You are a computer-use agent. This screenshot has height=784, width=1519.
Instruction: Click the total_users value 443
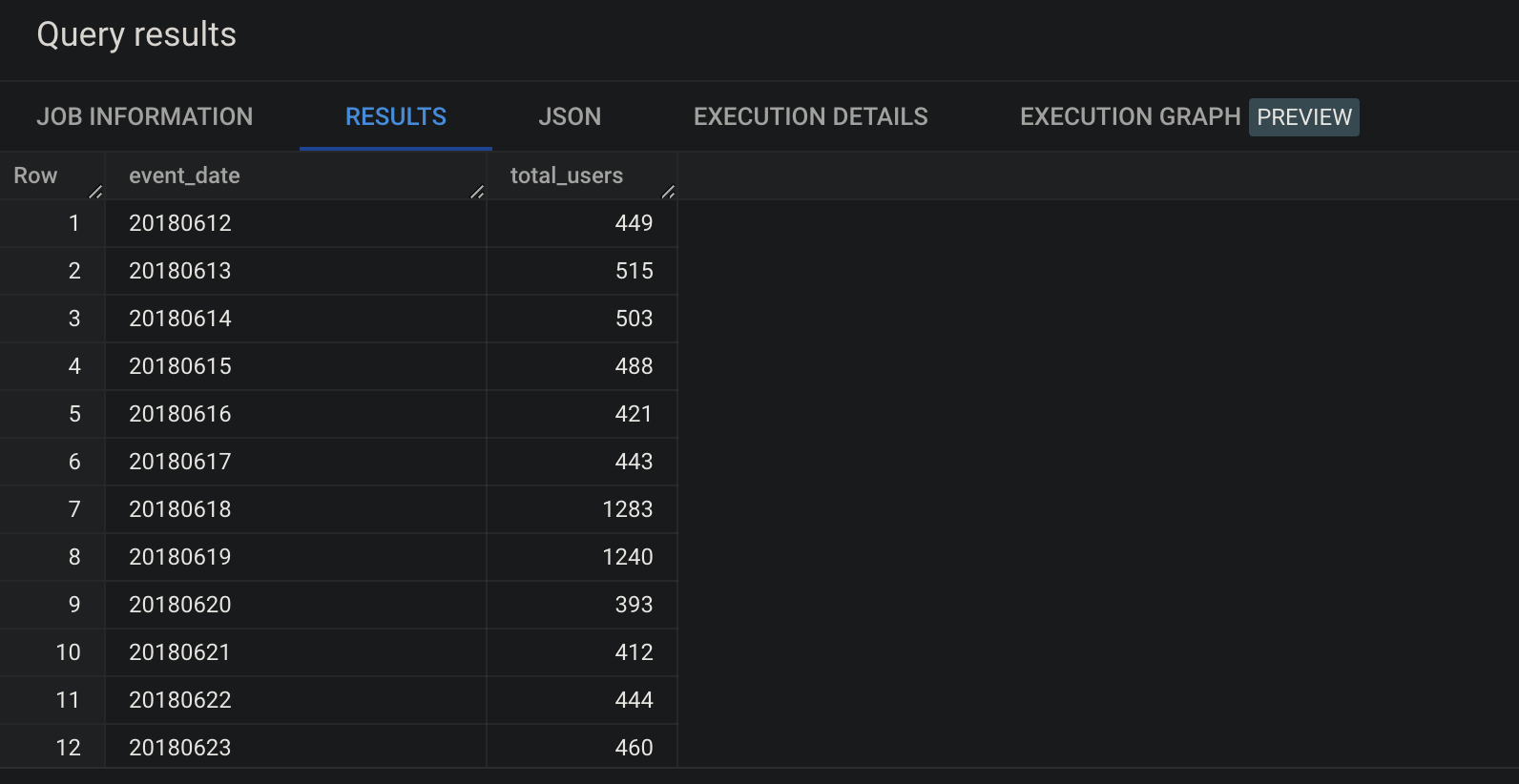tap(634, 462)
